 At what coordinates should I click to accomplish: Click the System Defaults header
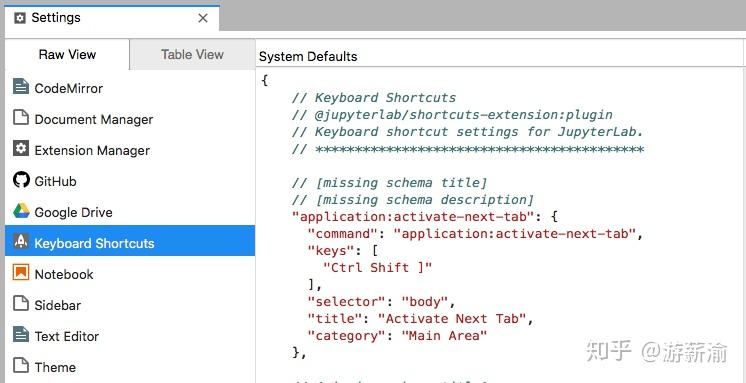(x=308, y=57)
